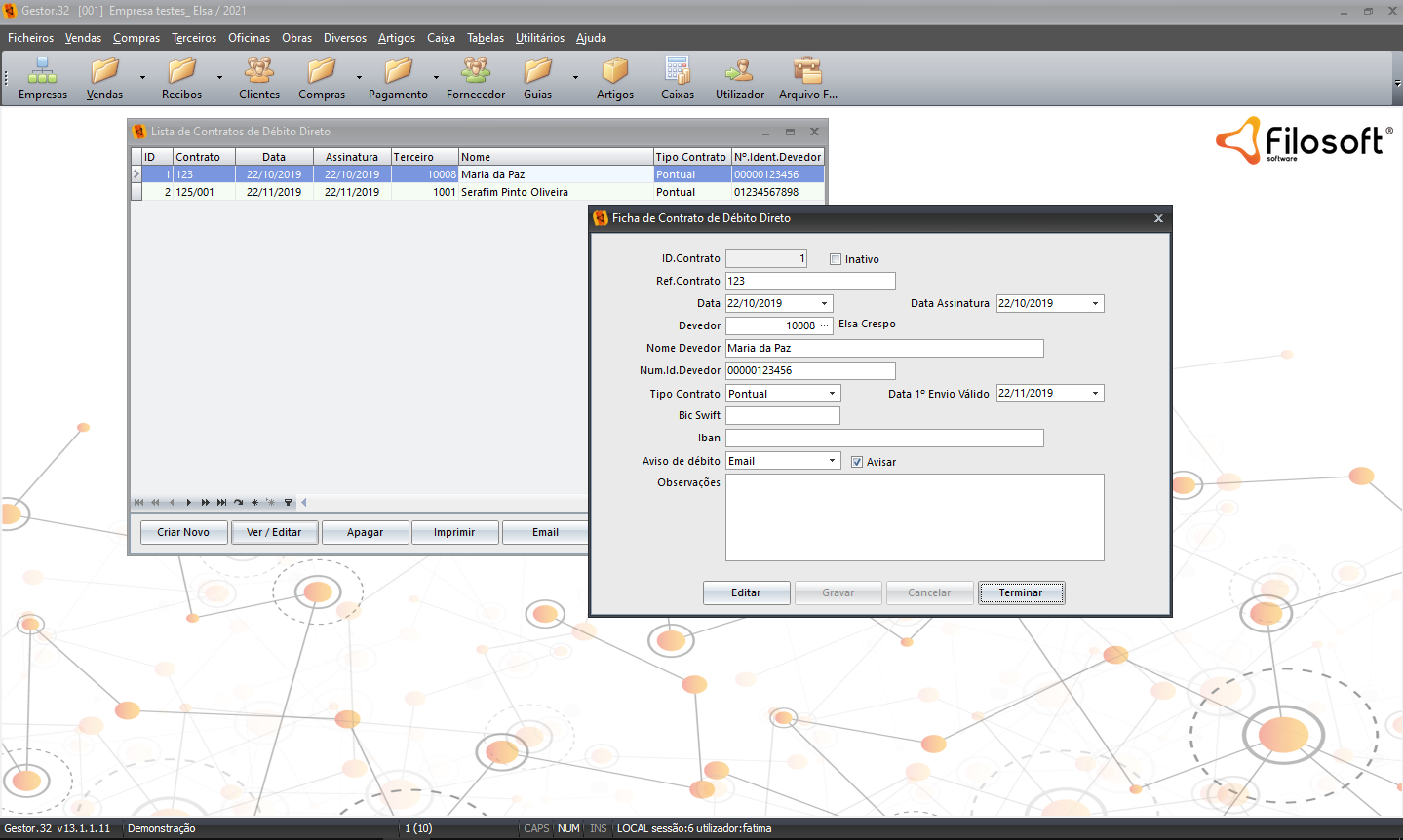Open the Fornecedor toolbar icon
Image resolution: width=1403 pixels, height=840 pixels.
coord(475,71)
